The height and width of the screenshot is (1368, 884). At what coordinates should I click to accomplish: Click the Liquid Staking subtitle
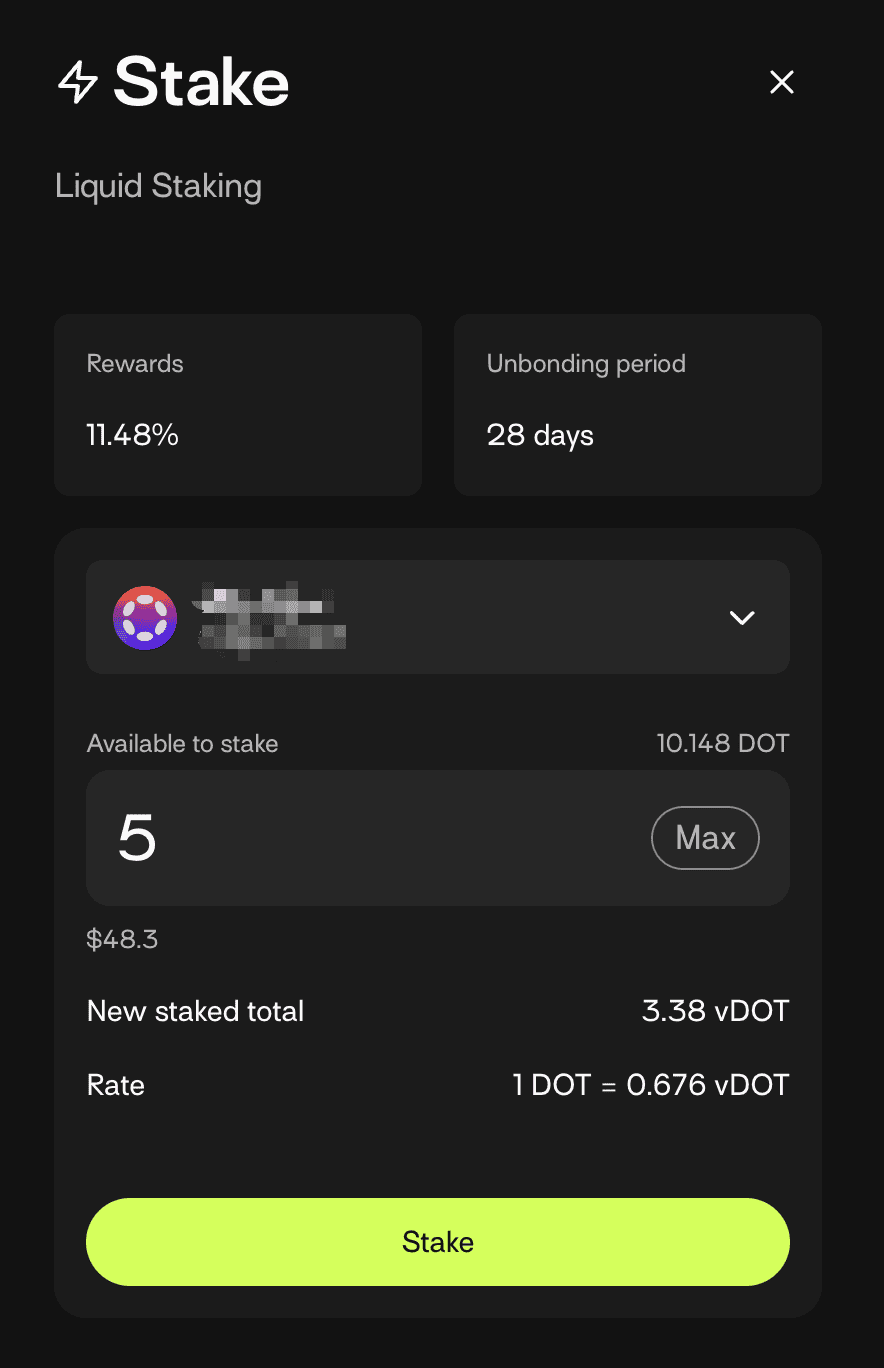158,187
